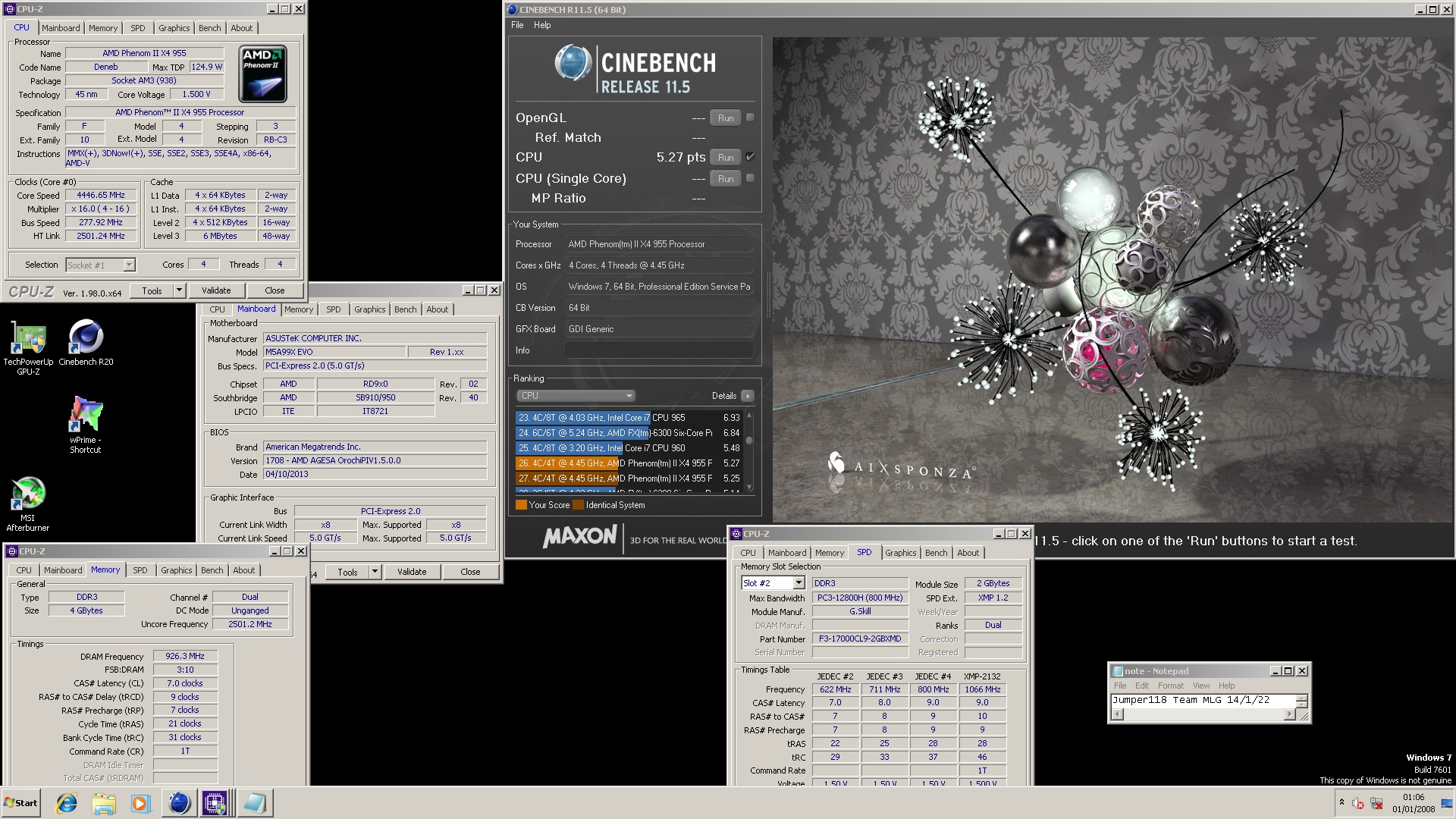Open MSI Afterburner desktop icon

click(x=28, y=504)
